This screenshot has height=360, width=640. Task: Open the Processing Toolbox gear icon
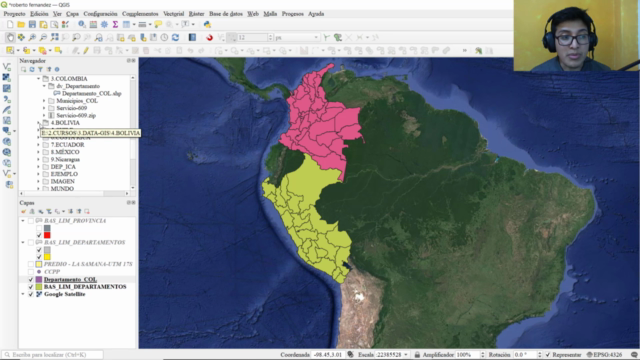point(104,25)
